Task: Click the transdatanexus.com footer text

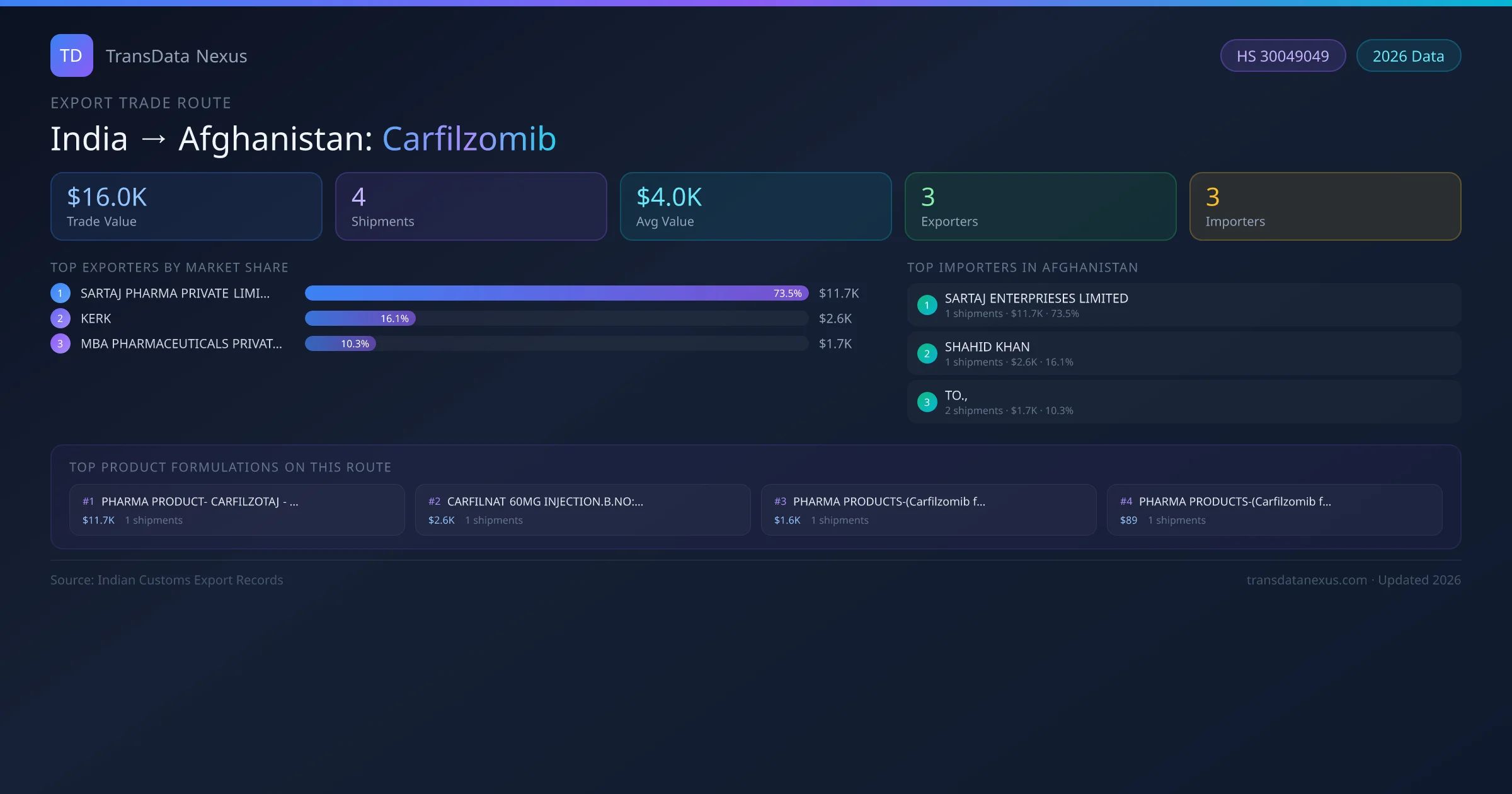Action: [1306, 580]
